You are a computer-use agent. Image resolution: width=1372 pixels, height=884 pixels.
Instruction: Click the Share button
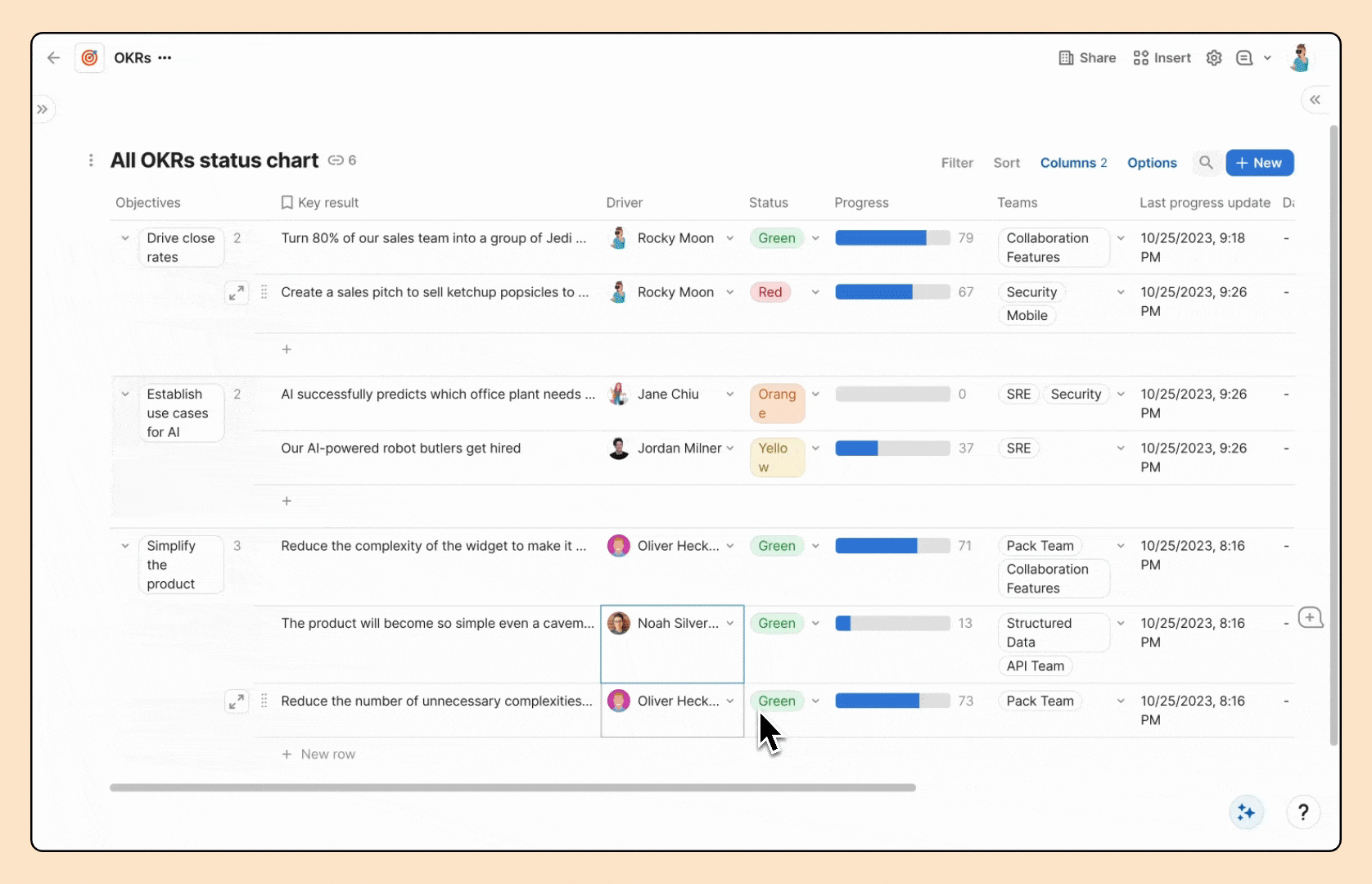(x=1087, y=58)
